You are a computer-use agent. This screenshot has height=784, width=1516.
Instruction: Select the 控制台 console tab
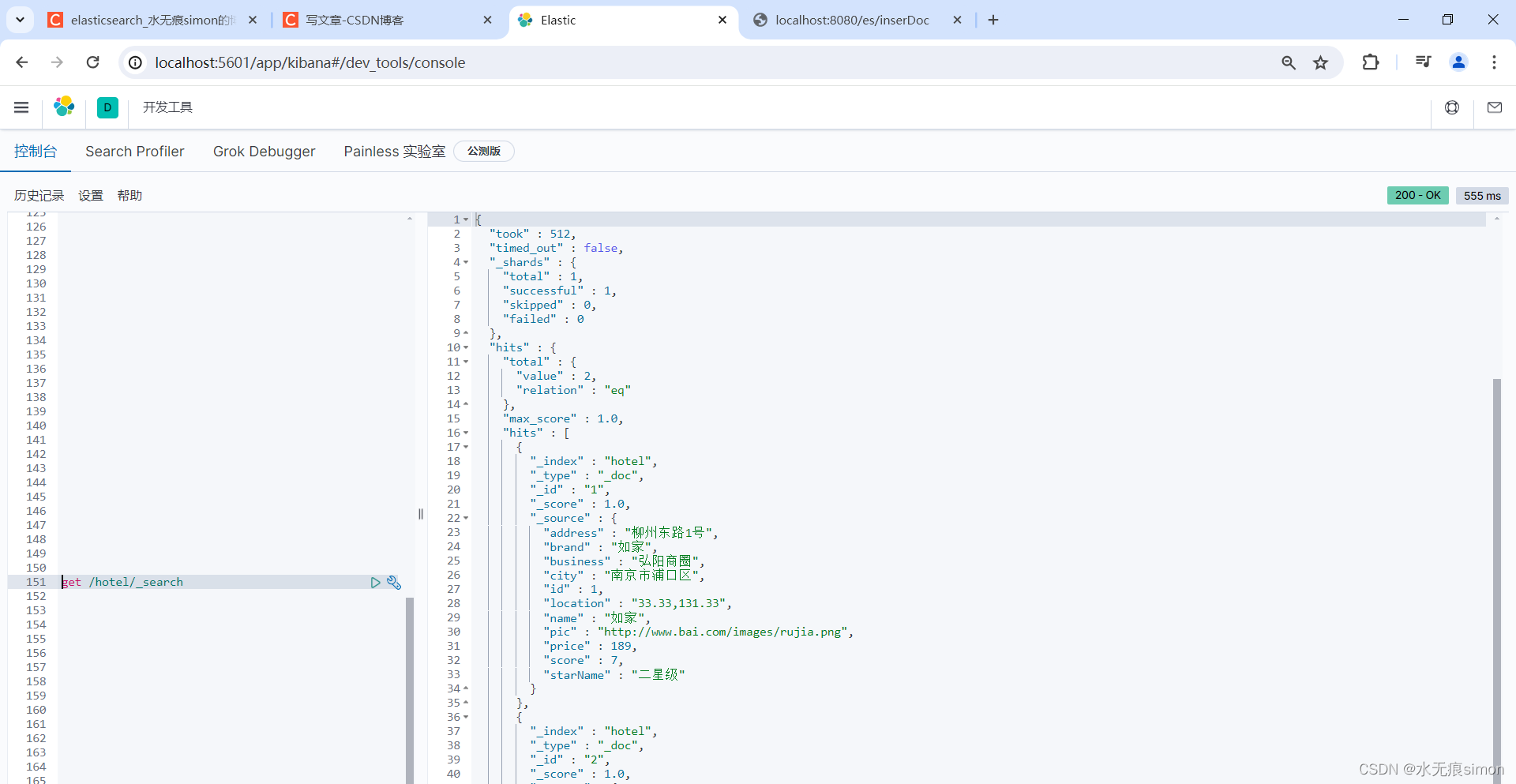click(x=36, y=152)
